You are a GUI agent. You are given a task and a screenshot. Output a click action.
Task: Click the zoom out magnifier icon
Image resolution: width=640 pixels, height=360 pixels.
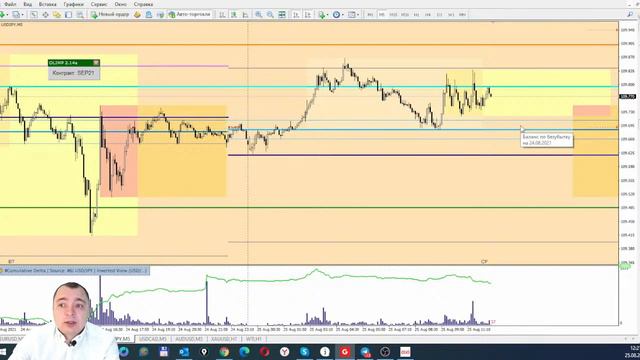coord(270,15)
